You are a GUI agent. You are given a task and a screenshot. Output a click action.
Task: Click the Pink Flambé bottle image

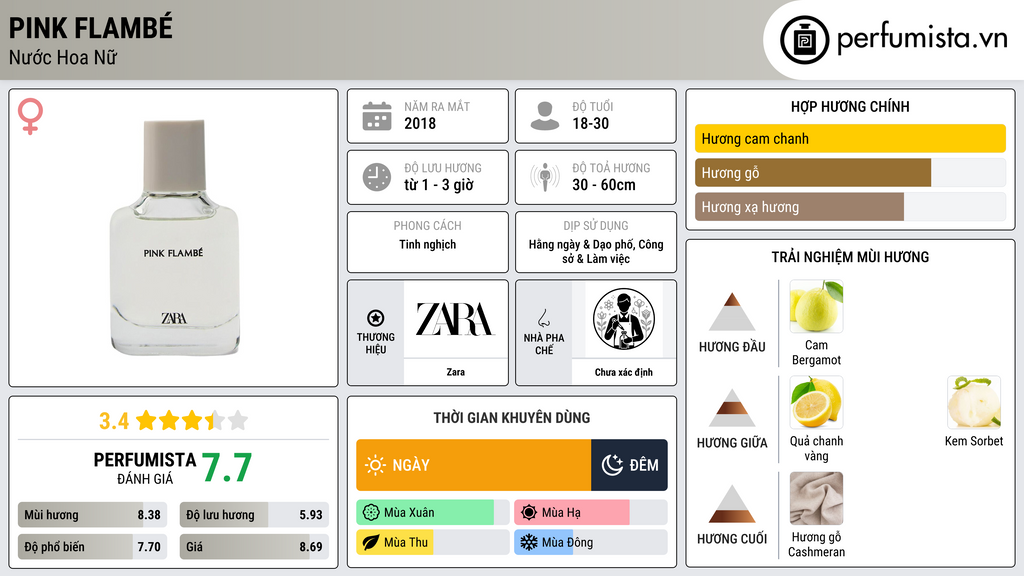point(174,238)
